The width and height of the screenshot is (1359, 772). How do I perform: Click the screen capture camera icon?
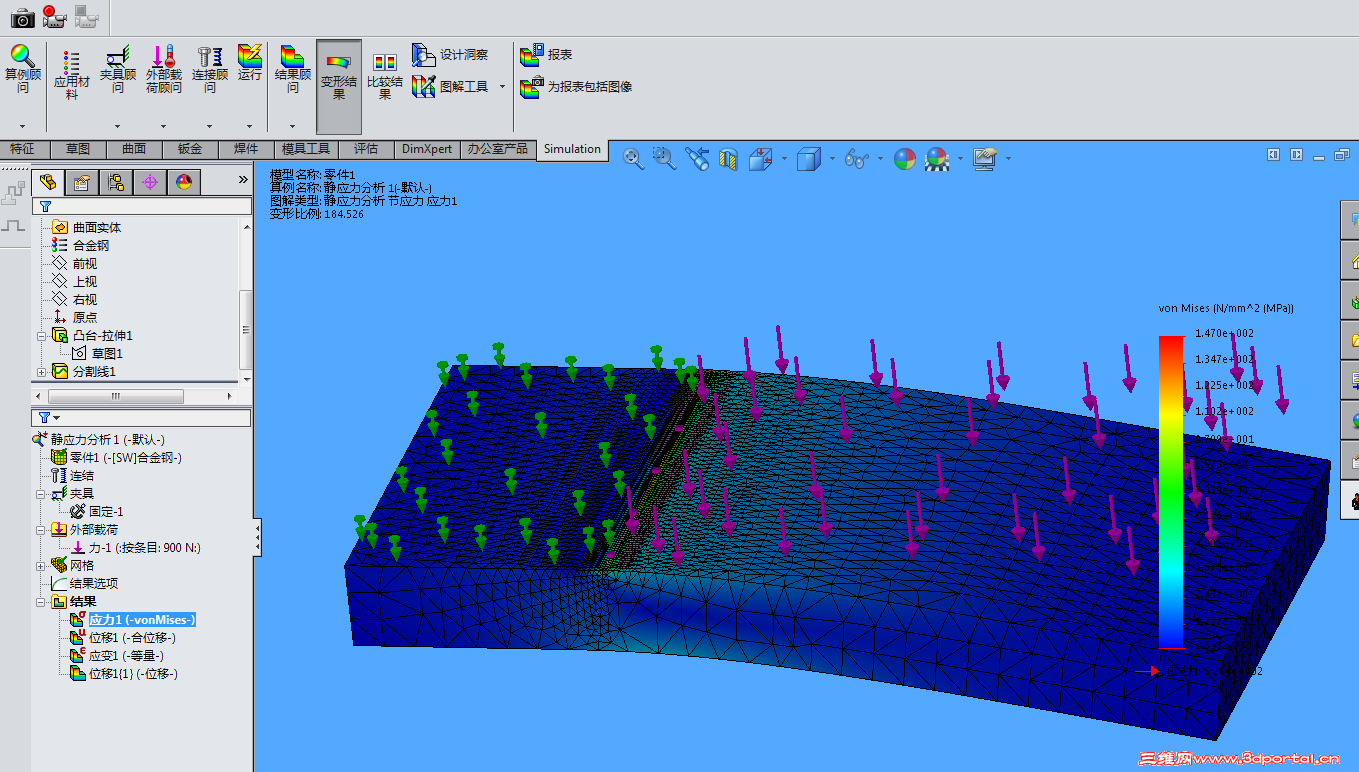pos(23,17)
